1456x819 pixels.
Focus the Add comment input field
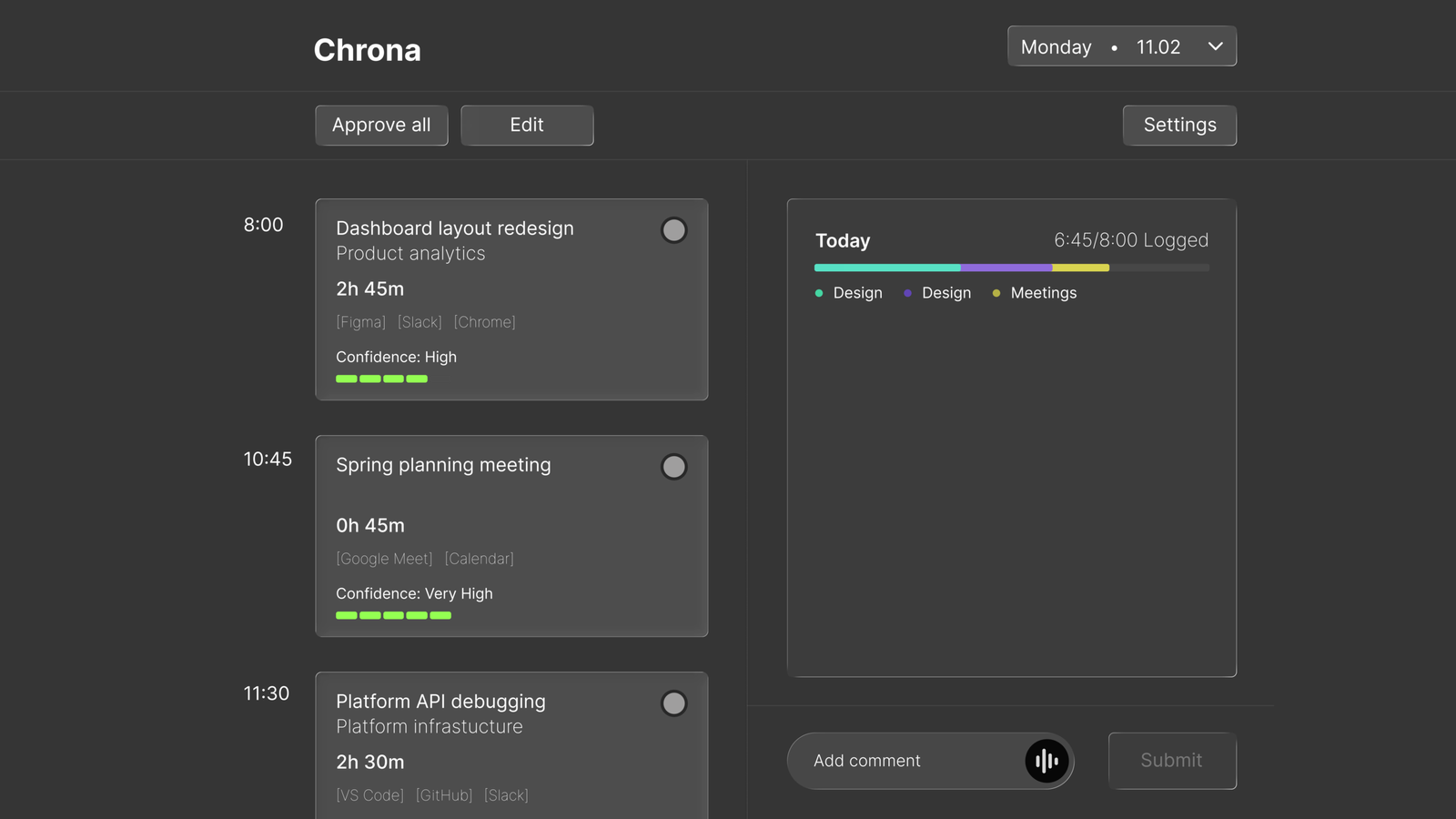coord(910,761)
